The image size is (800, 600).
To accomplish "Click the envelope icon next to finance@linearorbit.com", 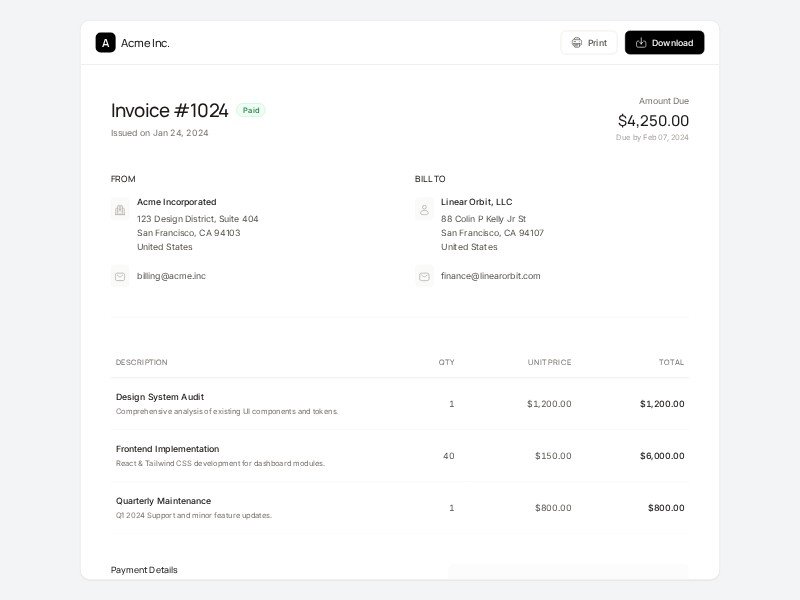I will tap(424, 275).
